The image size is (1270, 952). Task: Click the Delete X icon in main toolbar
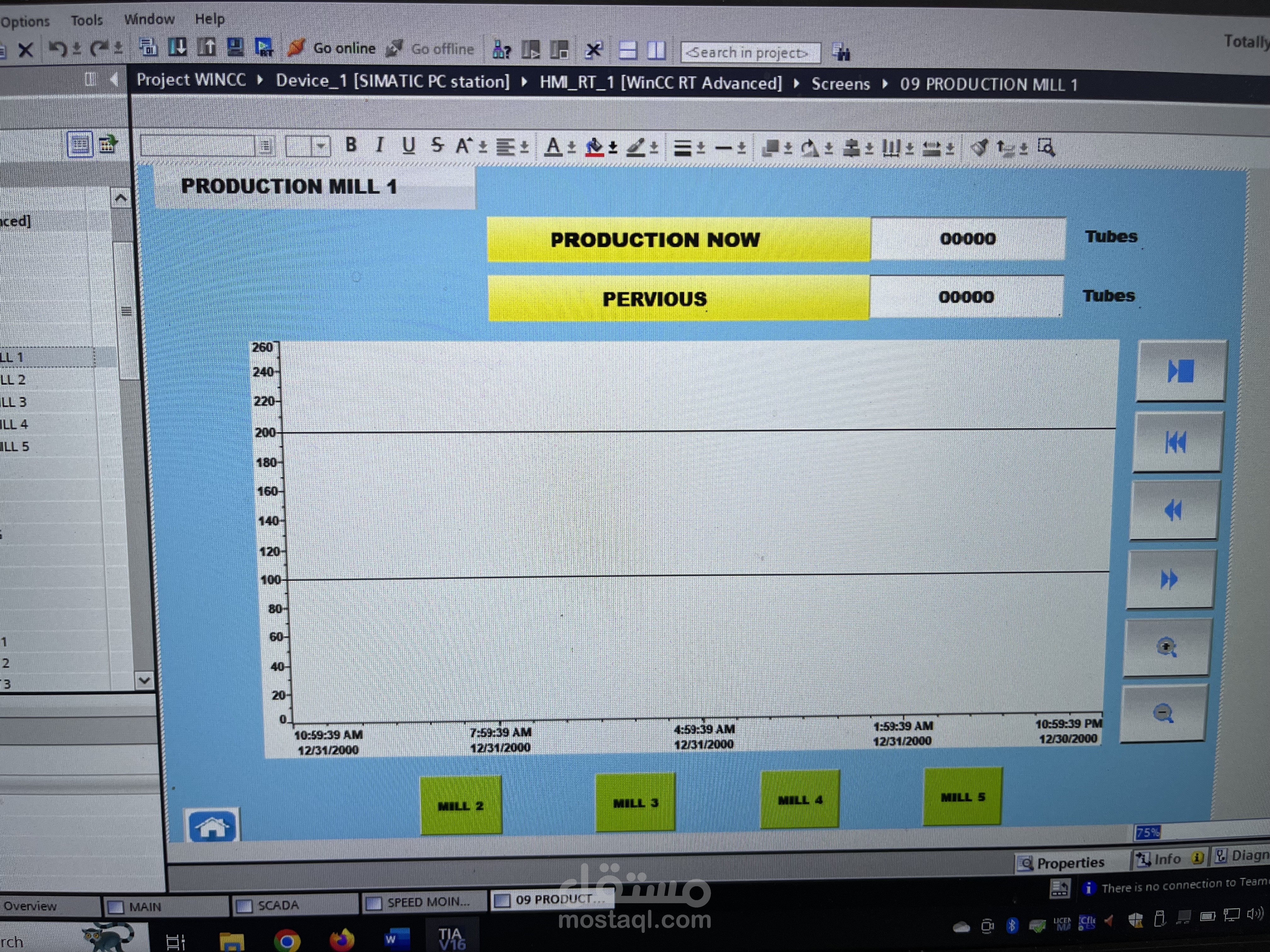coord(25,50)
